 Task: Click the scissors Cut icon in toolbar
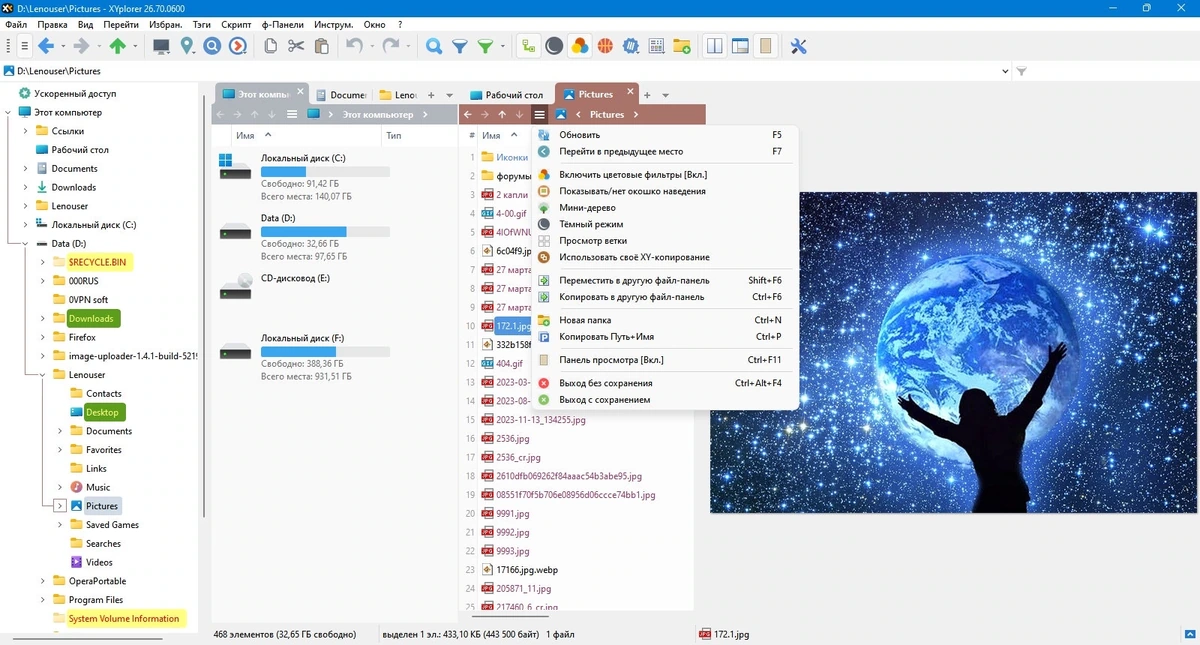click(296, 46)
